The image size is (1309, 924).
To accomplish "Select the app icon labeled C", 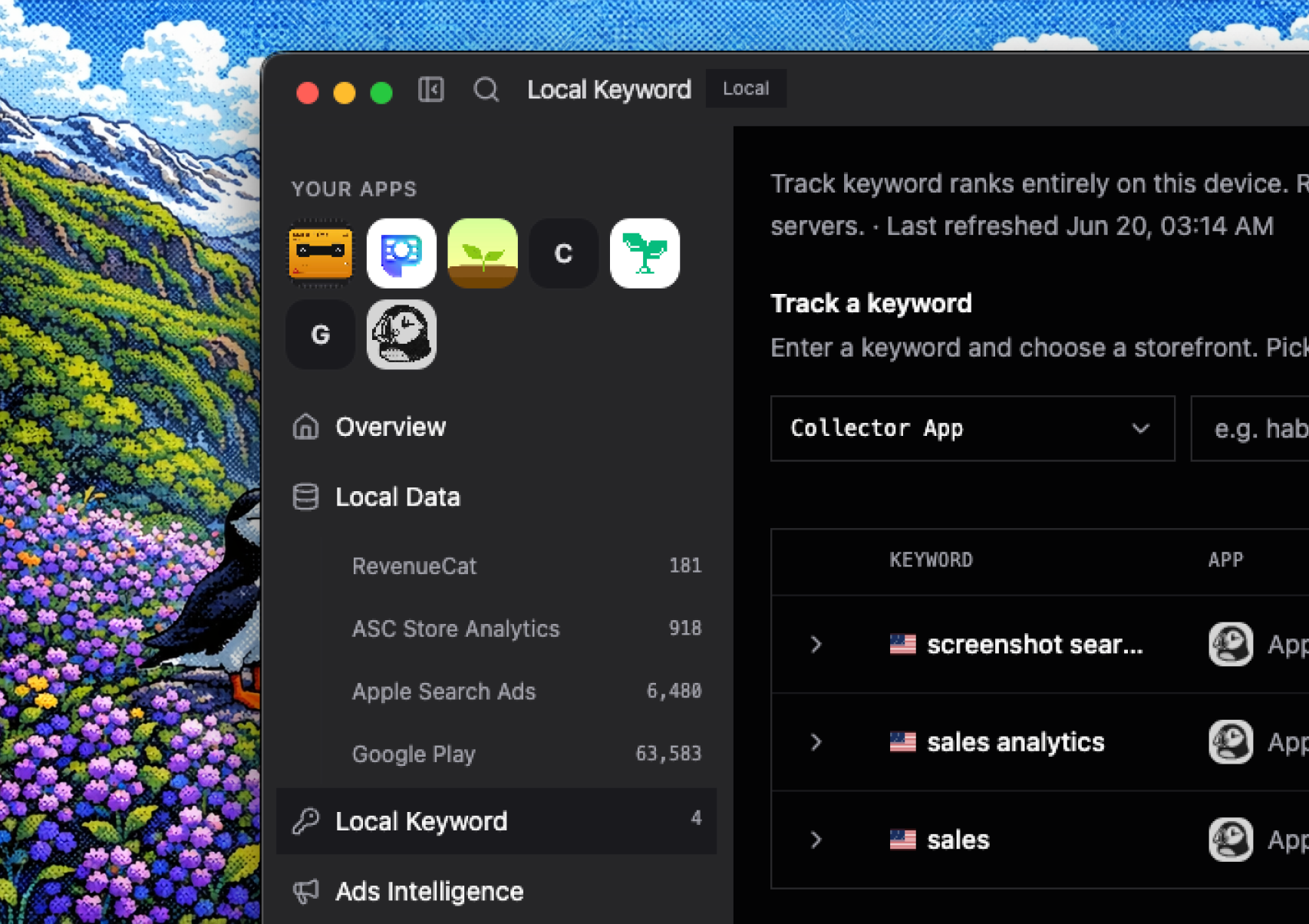I will coord(564,253).
